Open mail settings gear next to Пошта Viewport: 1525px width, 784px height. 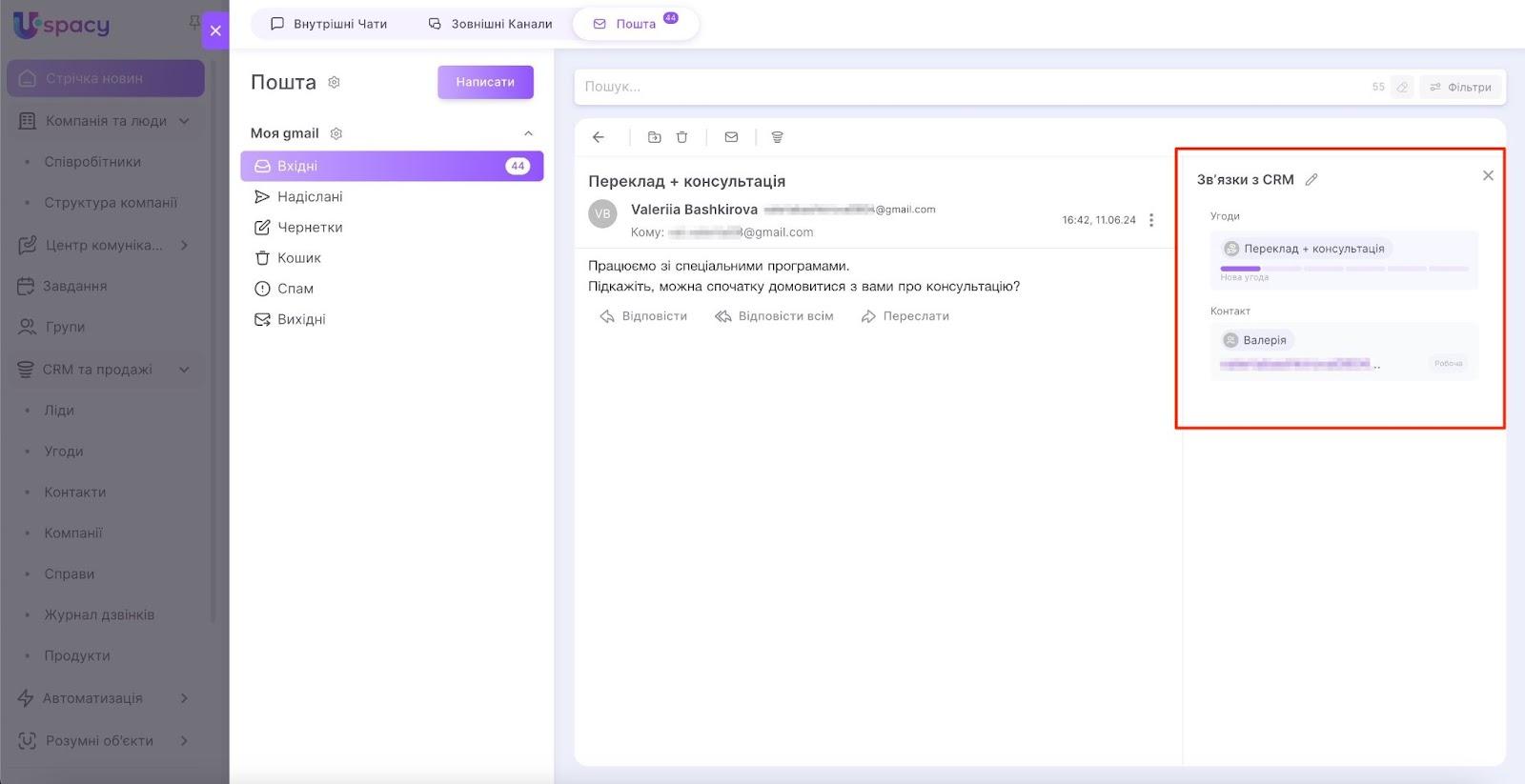point(335,83)
